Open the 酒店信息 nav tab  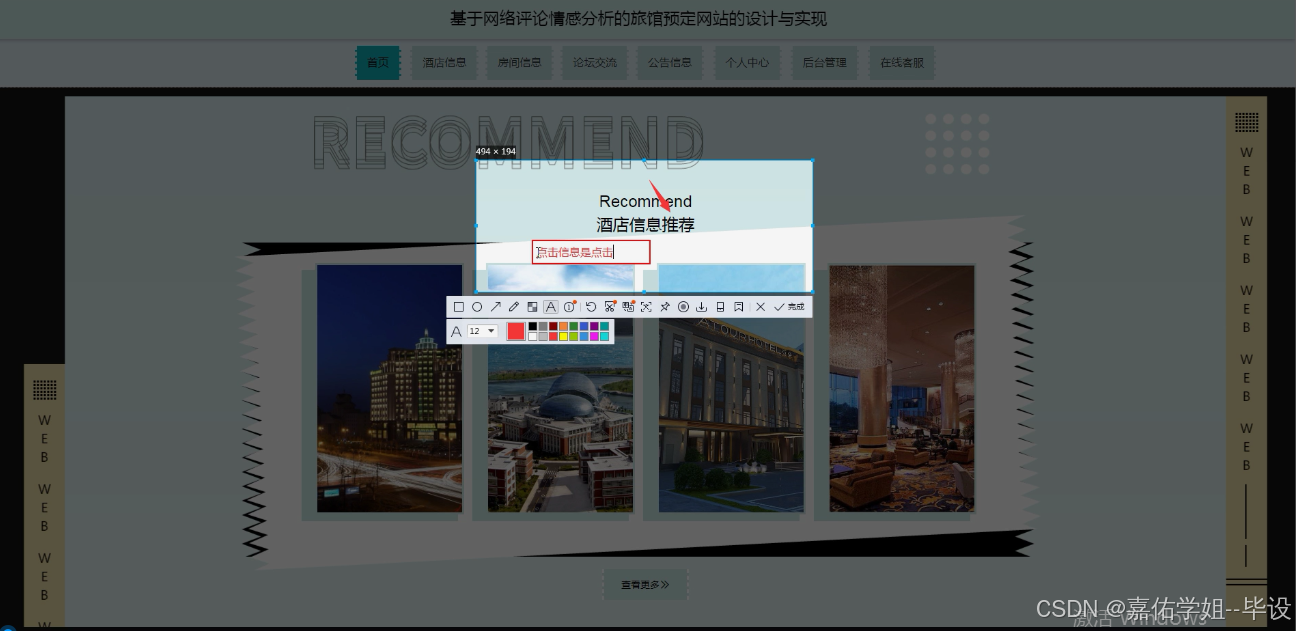pos(444,62)
